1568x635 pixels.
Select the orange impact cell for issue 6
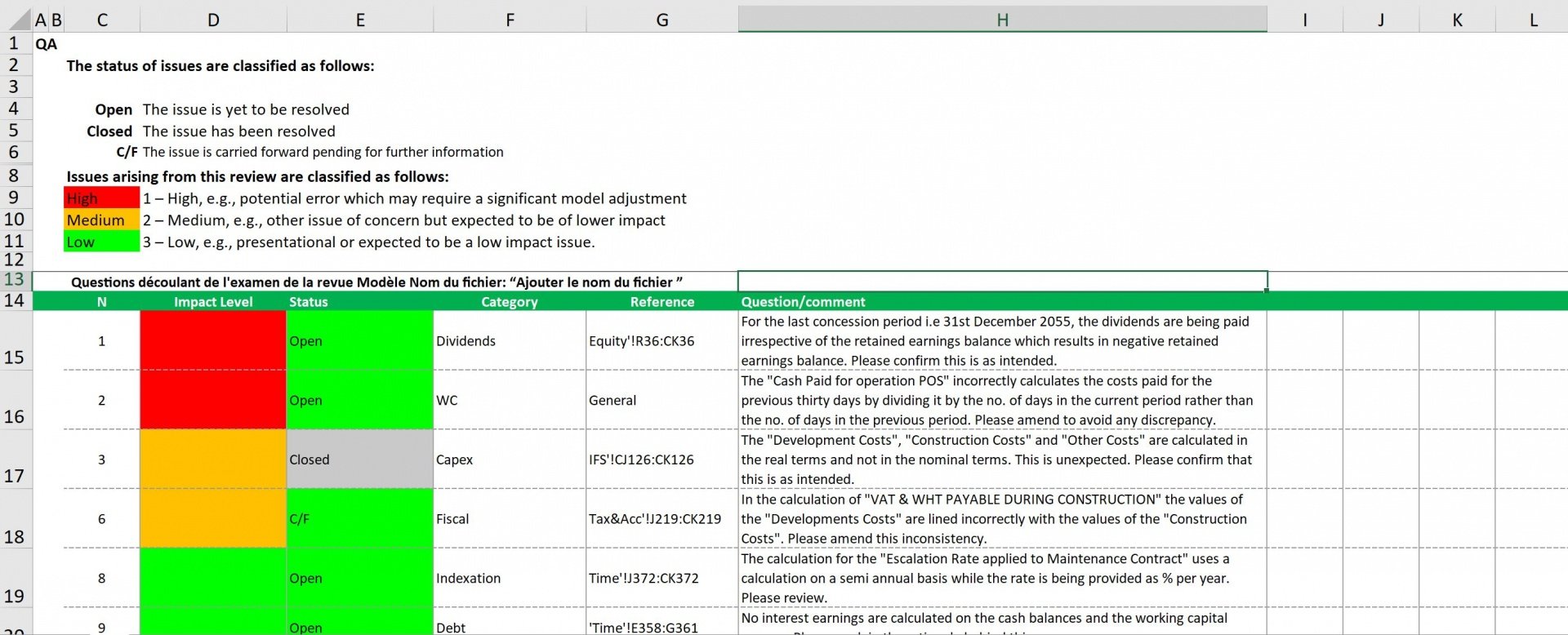pos(213,518)
